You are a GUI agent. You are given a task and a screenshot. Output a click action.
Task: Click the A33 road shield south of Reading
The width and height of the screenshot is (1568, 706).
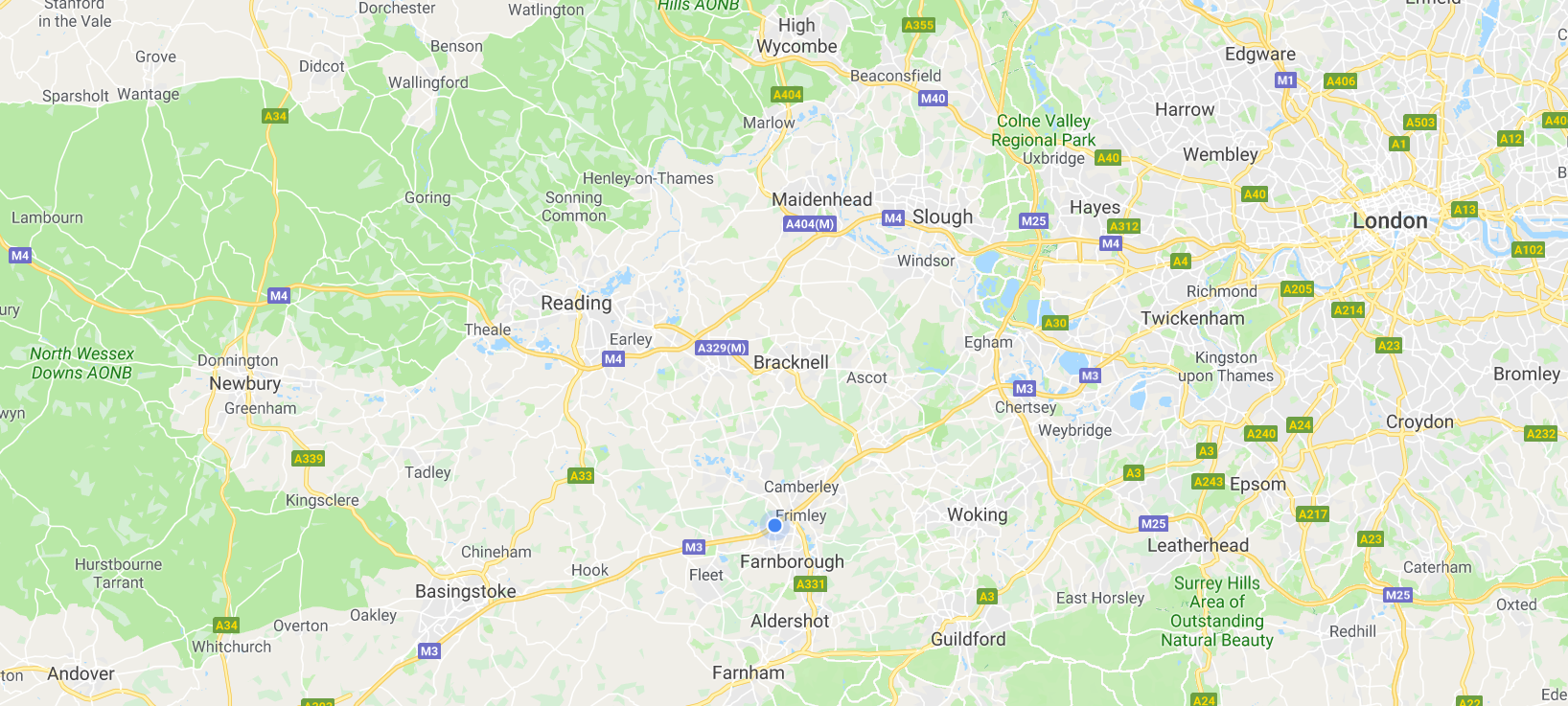click(581, 475)
